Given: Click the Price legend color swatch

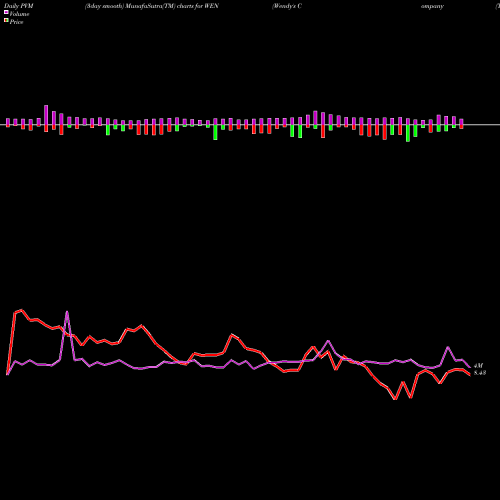Looking at the screenshot, I should pyautogui.click(x=6, y=21).
